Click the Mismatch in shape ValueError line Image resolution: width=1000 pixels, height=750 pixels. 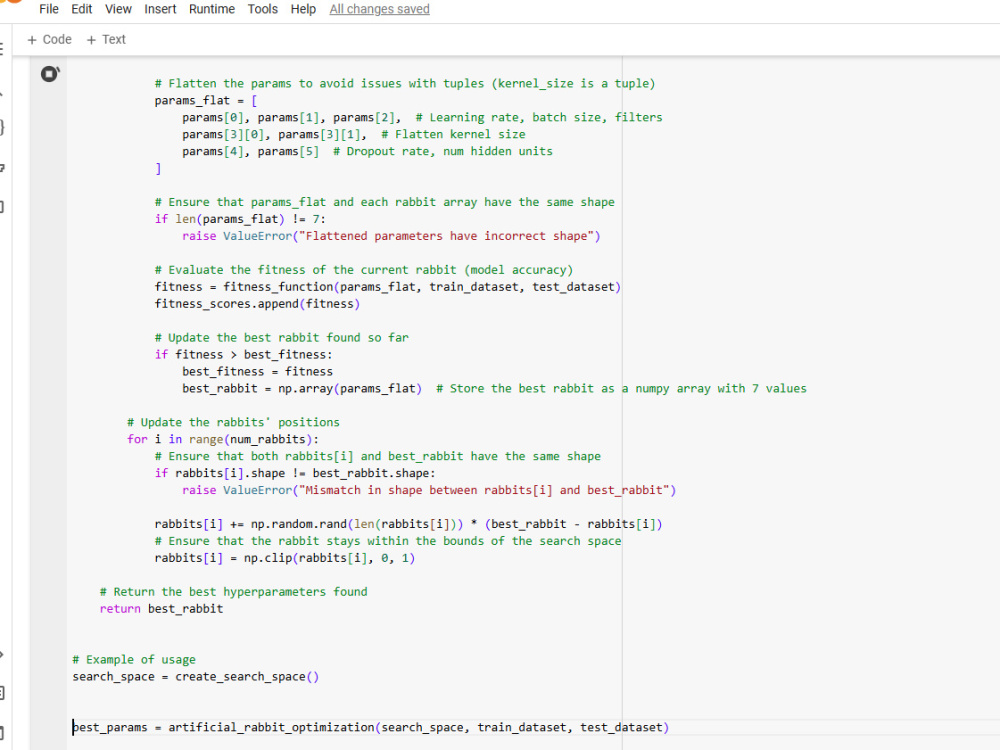429,490
